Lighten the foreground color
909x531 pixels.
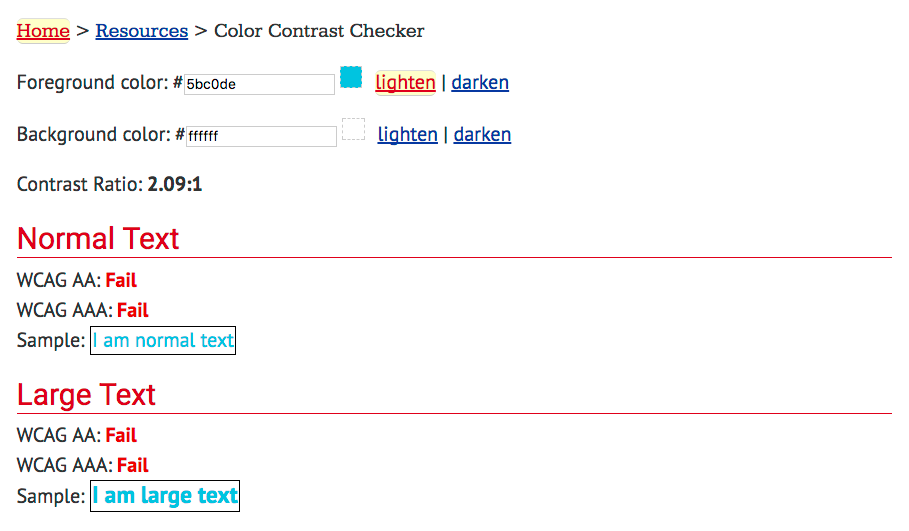405,82
